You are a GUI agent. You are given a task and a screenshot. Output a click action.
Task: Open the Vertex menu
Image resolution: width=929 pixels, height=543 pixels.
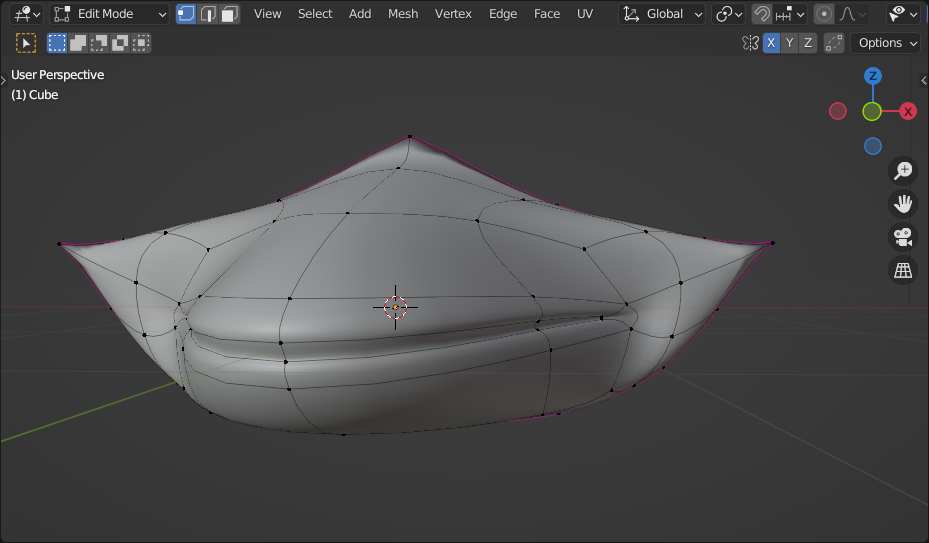[453, 14]
